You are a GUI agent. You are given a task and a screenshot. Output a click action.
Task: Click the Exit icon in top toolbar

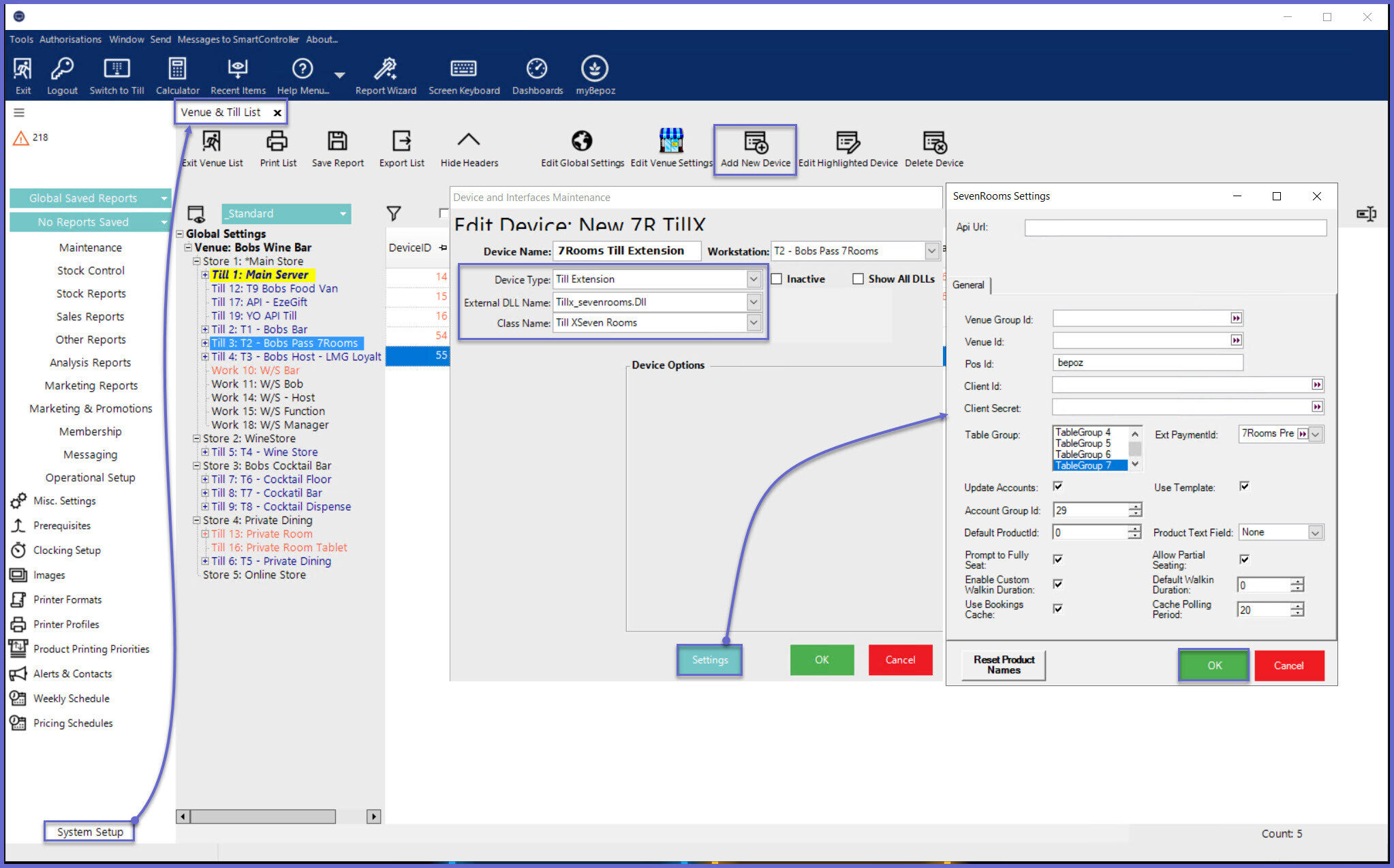[22, 69]
